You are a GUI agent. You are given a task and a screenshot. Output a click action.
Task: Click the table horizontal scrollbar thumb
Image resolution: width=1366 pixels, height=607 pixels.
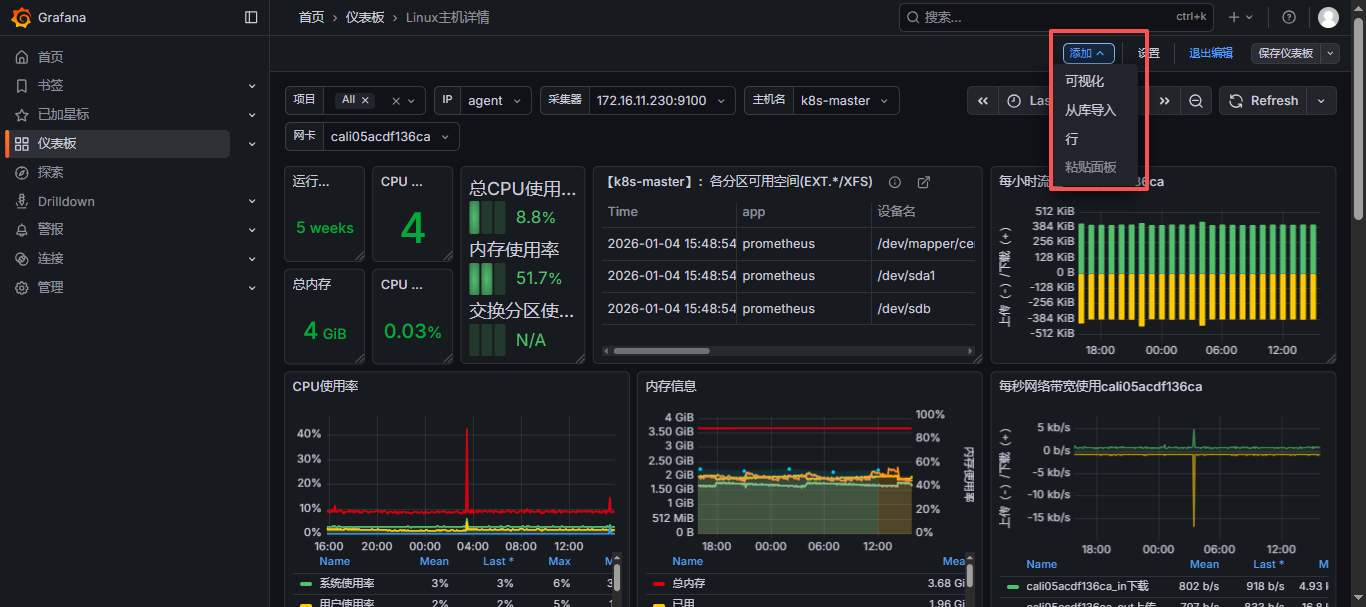(x=662, y=351)
